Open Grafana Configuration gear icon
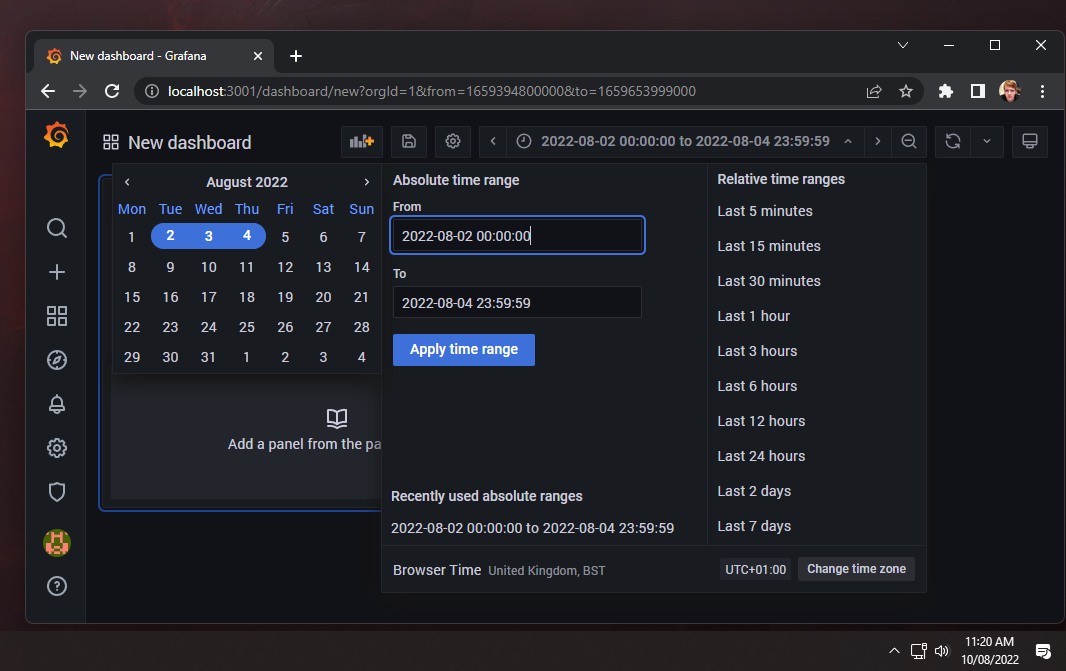Viewport: 1066px width, 671px height. pos(56,448)
